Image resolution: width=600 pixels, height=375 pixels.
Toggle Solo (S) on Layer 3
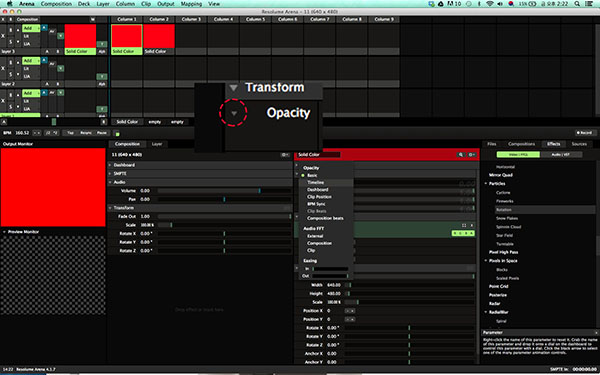pyautogui.click(x=11, y=42)
